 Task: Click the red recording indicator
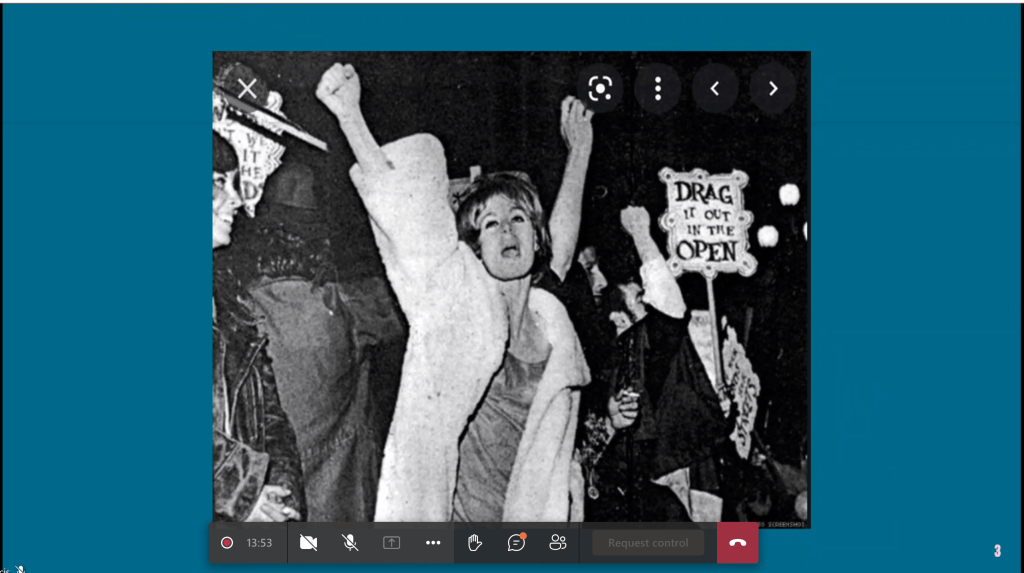(227, 543)
